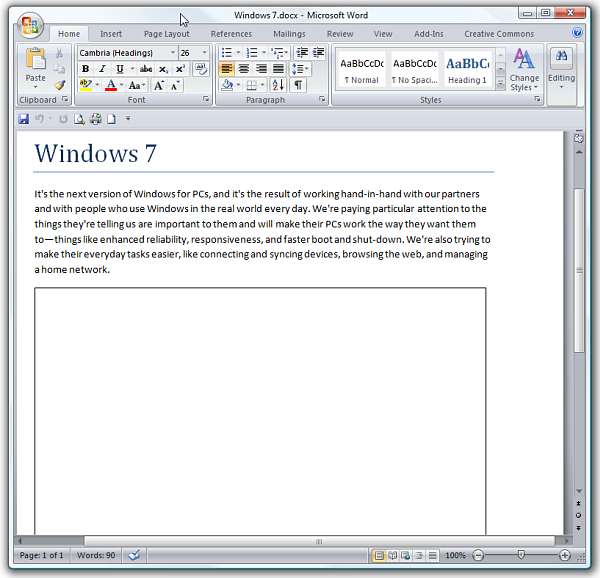Switch to the Mailings tab
Screen dimensions: 600x578
tap(289, 34)
